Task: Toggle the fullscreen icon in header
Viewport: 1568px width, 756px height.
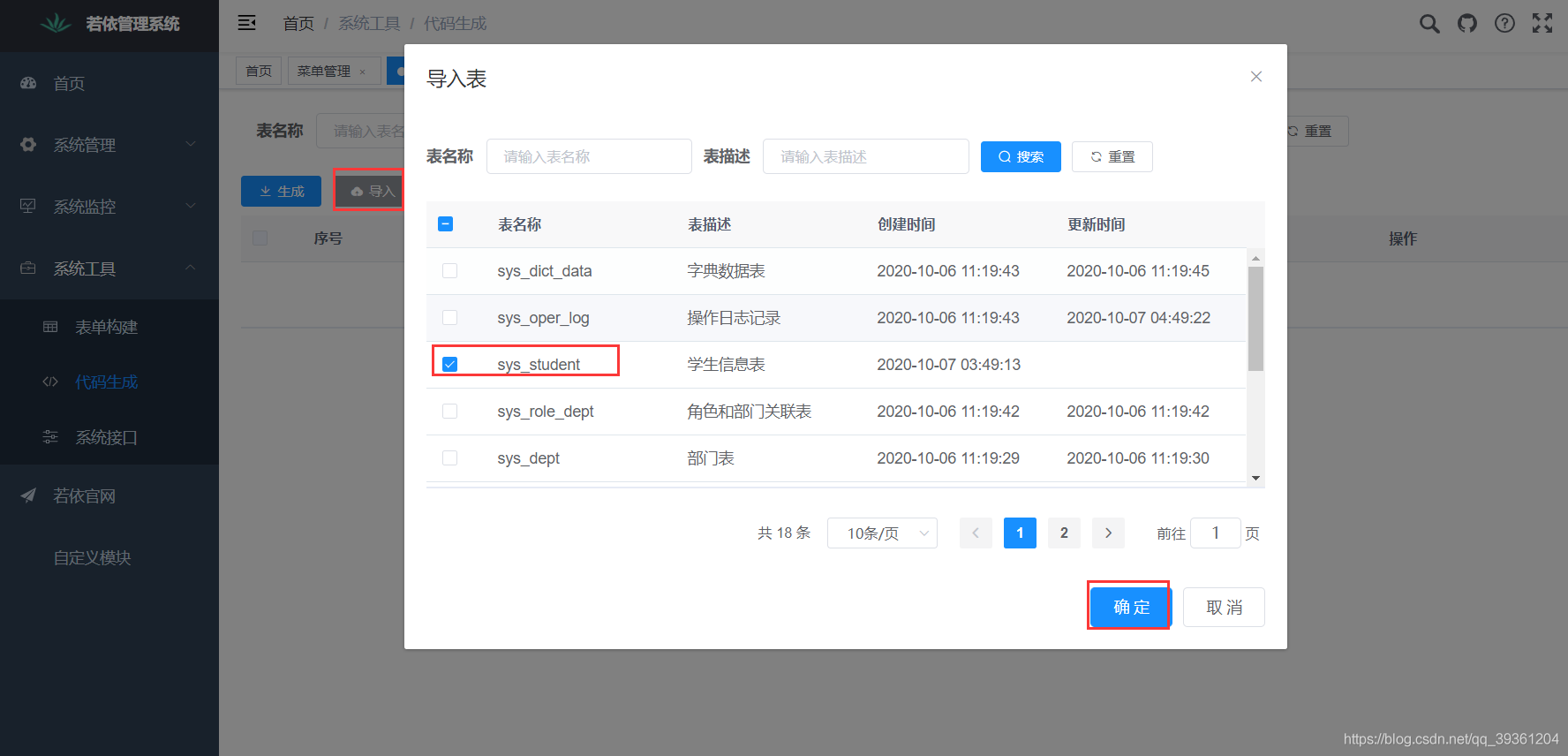Action: pos(1542,24)
